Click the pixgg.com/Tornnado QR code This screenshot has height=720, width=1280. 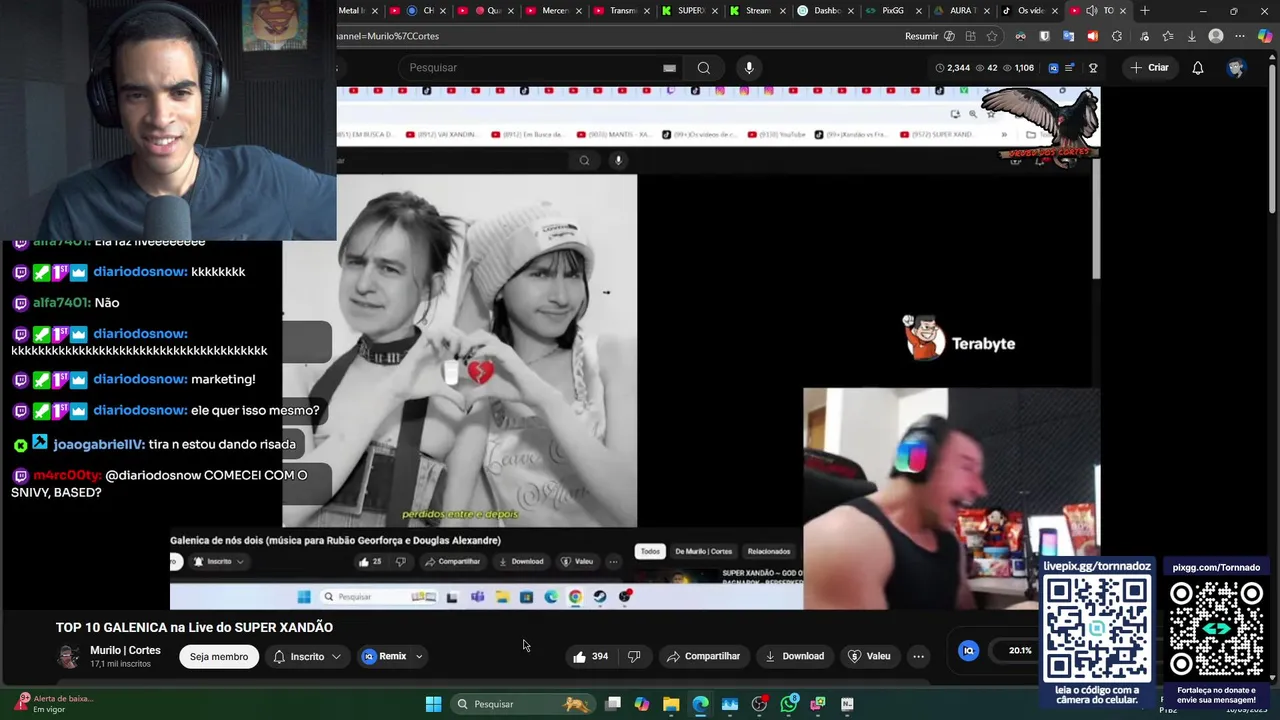(1216, 628)
